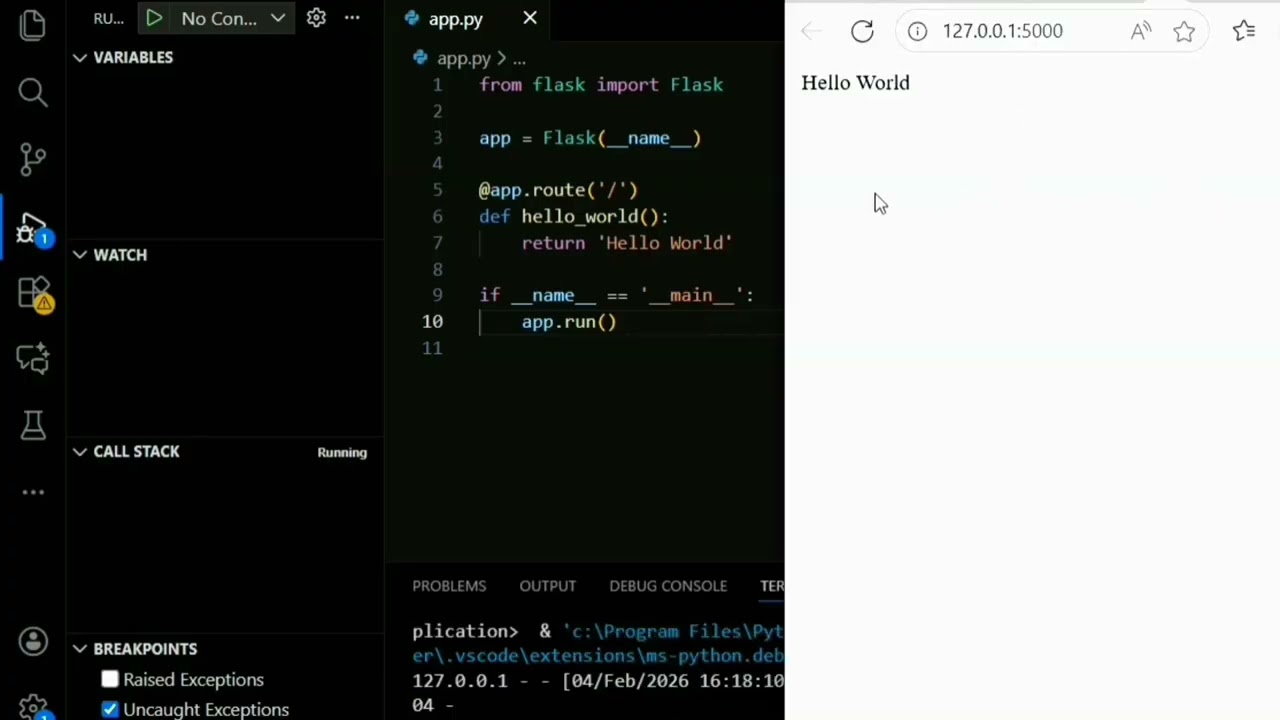The image size is (1280, 720).
Task: Open the Extensions icon with warning badge
Action: (34, 294)
